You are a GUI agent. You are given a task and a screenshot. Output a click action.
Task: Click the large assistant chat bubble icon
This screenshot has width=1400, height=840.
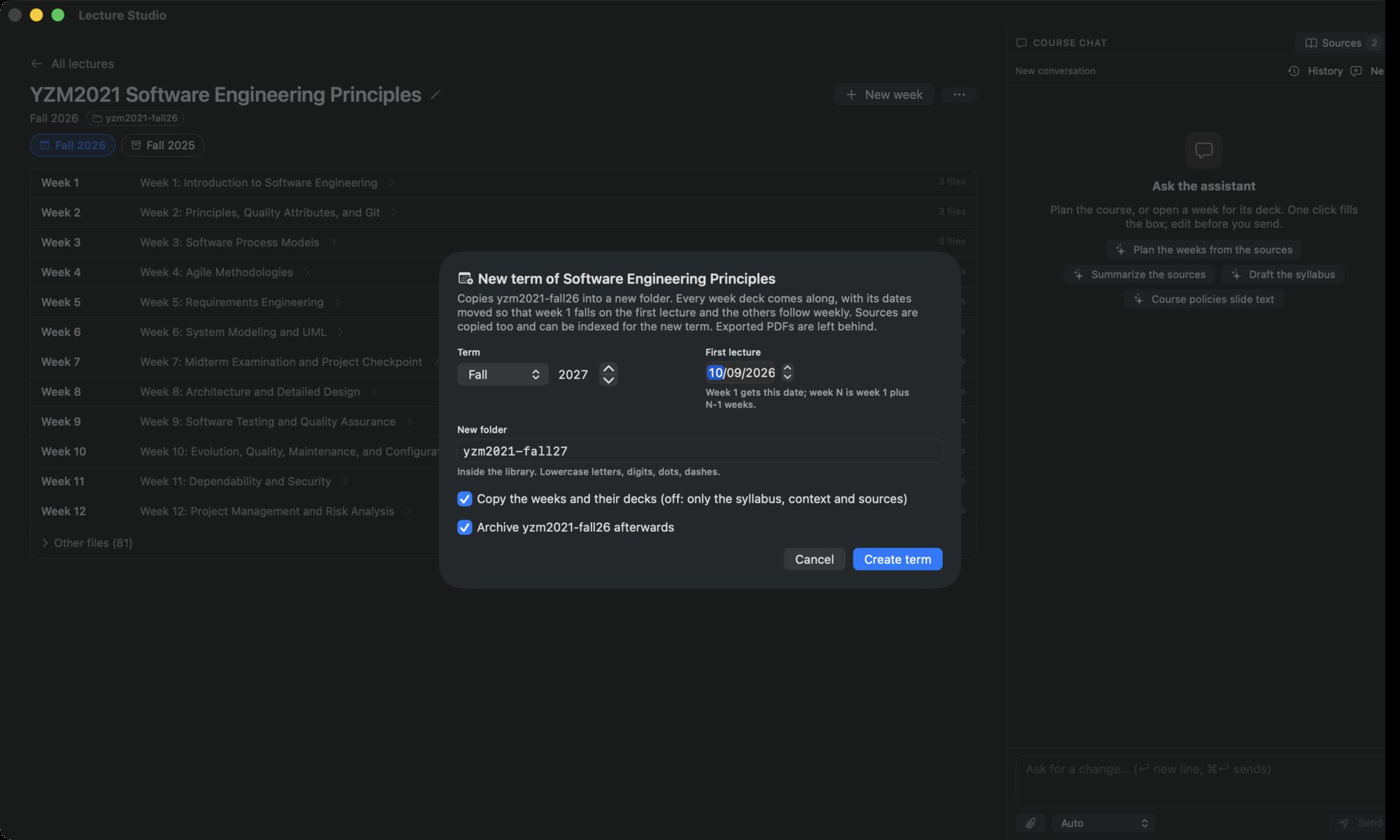tap(1203, 150)
